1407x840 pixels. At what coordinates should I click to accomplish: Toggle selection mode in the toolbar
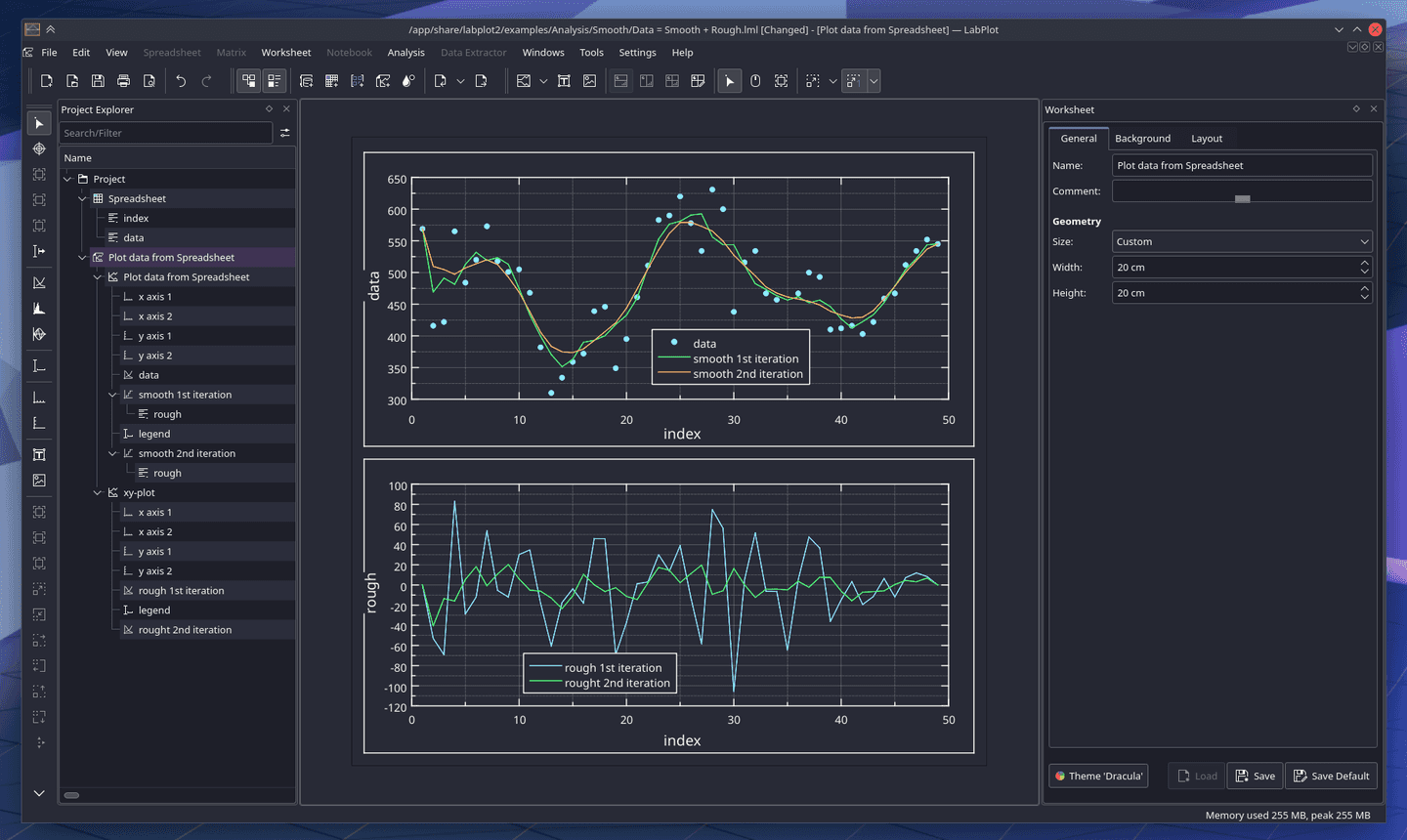tap(729, 81)
